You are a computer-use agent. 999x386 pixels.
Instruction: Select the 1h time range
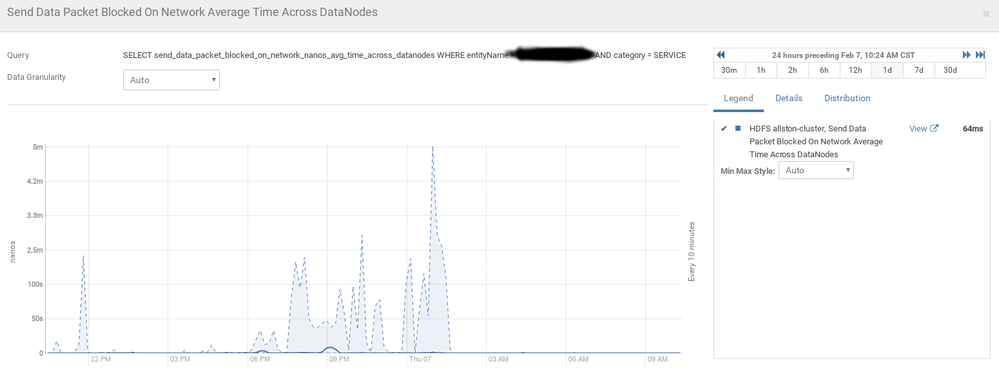(x=761, y=70)
